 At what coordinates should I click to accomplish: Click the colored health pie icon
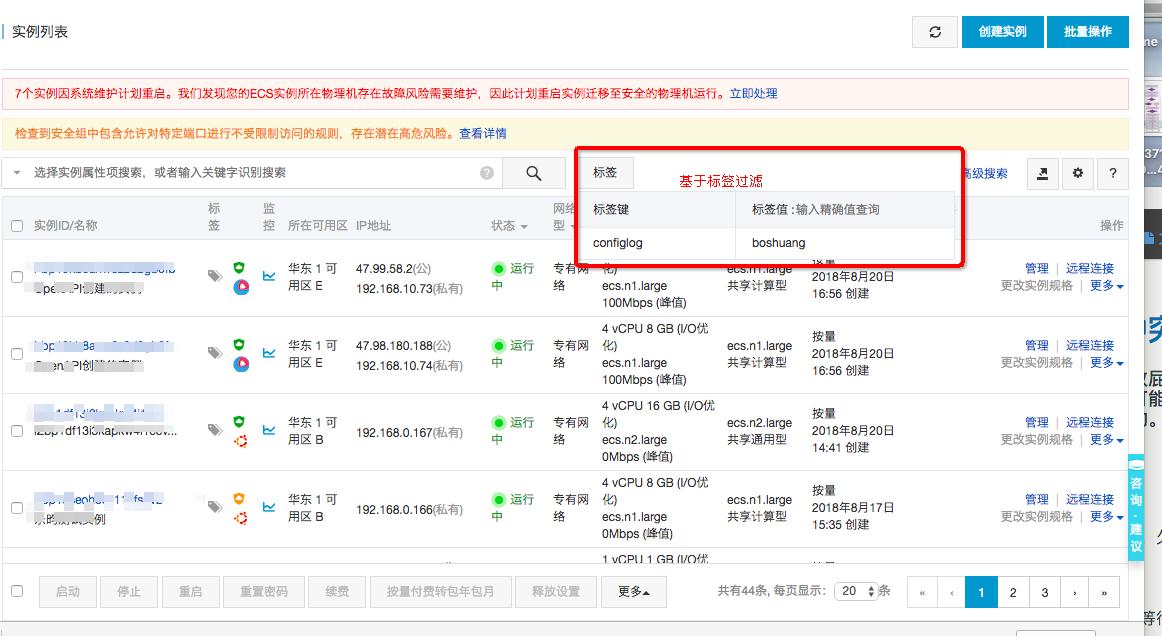tap(239, 289)
